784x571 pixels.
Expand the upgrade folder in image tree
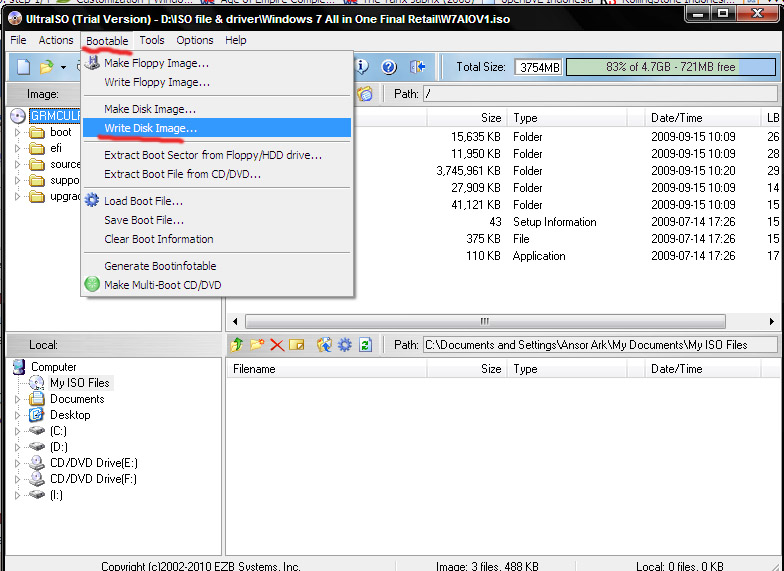[18, 196]
